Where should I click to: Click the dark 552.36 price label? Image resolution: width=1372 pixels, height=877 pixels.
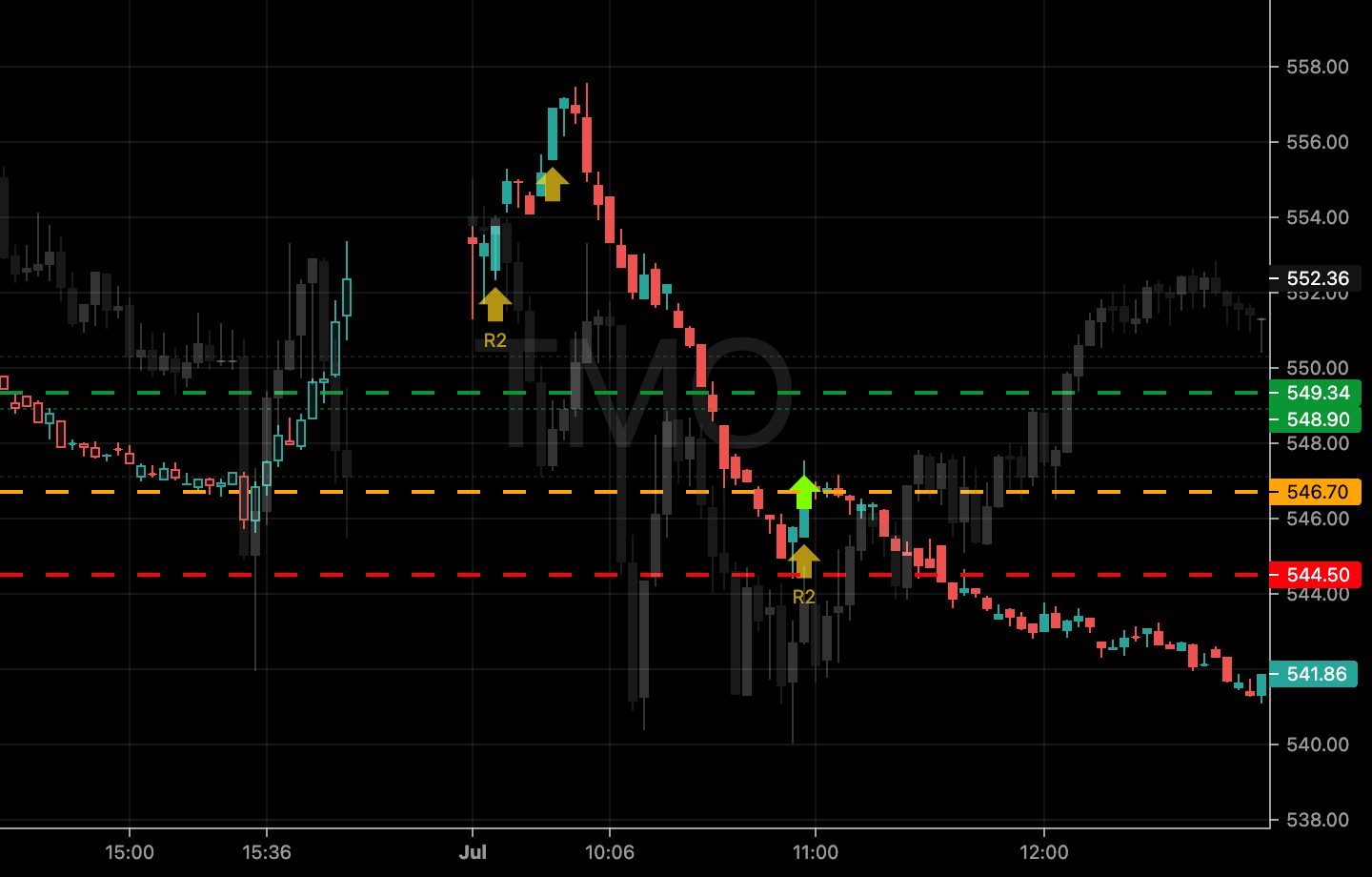coord(1317,278)
